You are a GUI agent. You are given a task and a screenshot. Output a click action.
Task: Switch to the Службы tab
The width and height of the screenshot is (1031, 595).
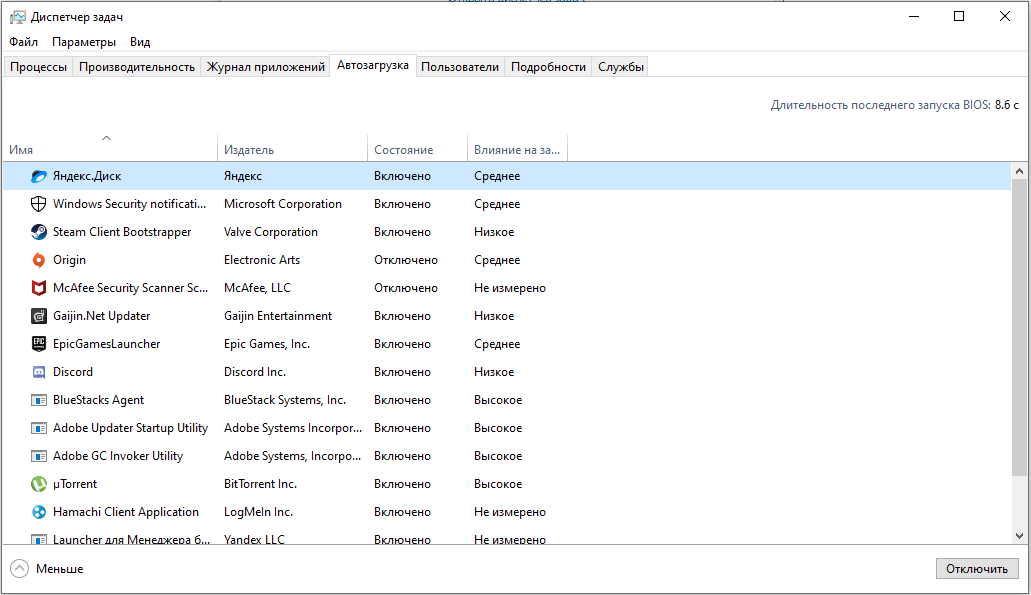coord(620,67)
